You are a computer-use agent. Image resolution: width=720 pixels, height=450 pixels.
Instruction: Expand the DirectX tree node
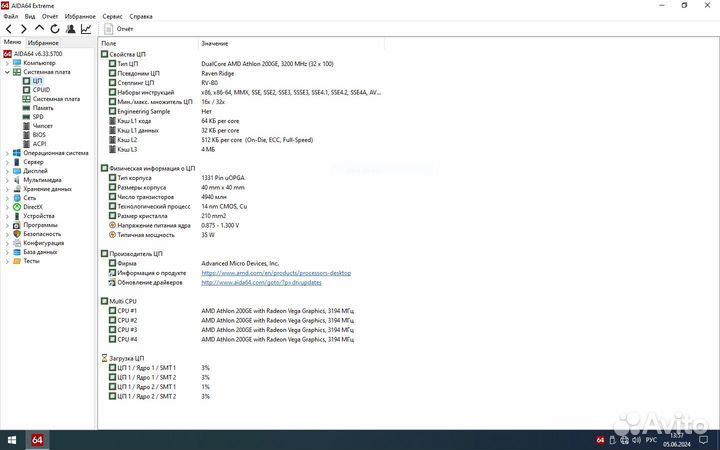click(7, 207)
